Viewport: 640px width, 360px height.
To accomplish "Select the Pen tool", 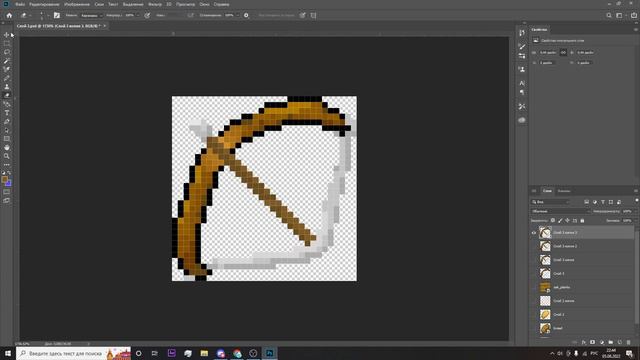I will 7,122.
